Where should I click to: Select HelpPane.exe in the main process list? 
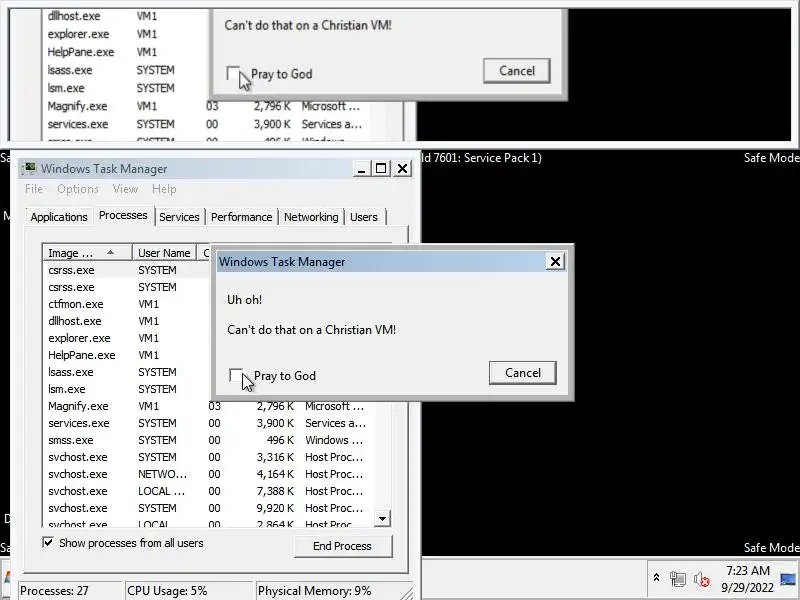pos(128,355)
